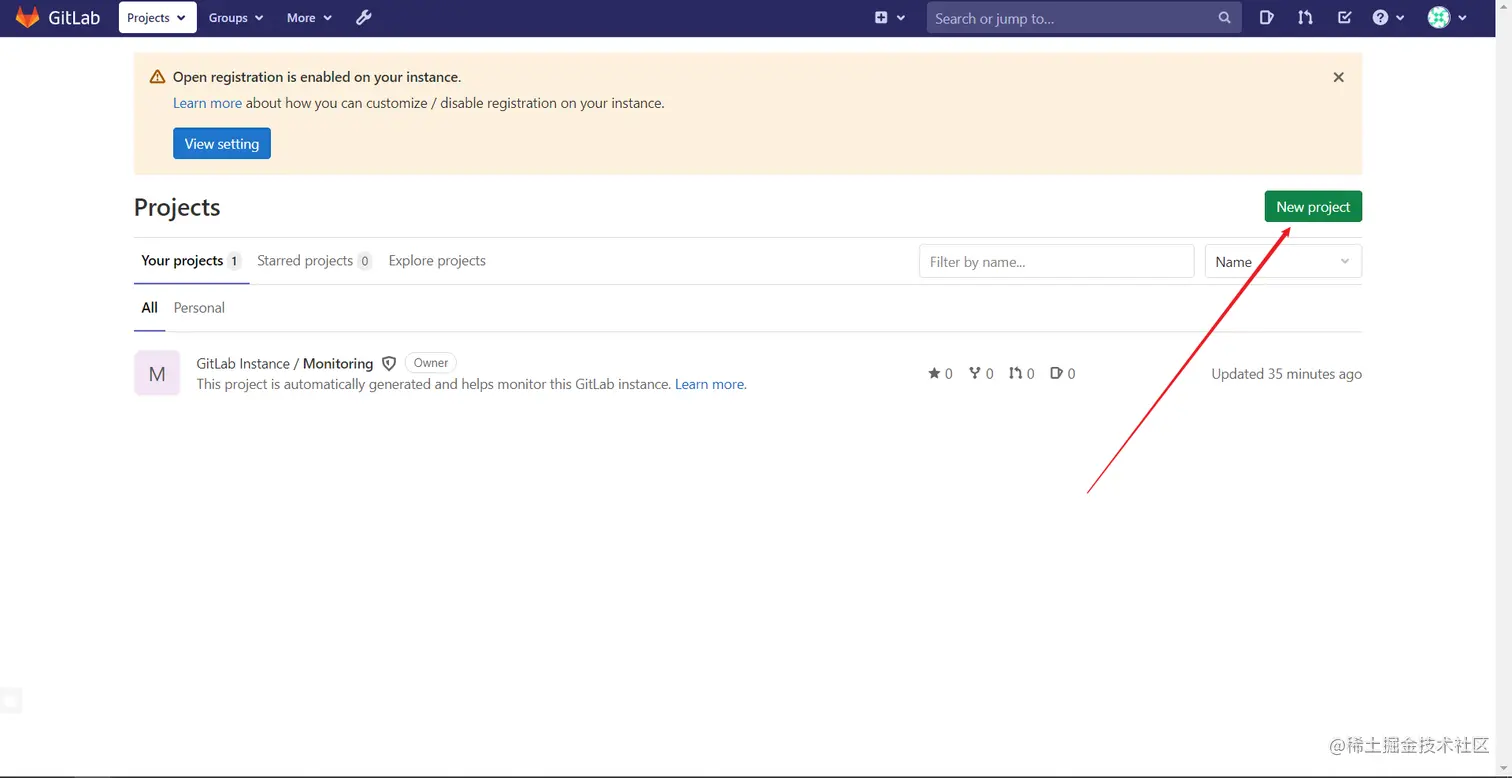Click the Monitoring project M avatar
Image resolution: width=1512 pixels, height=778 pixels.
click(157, 373)
